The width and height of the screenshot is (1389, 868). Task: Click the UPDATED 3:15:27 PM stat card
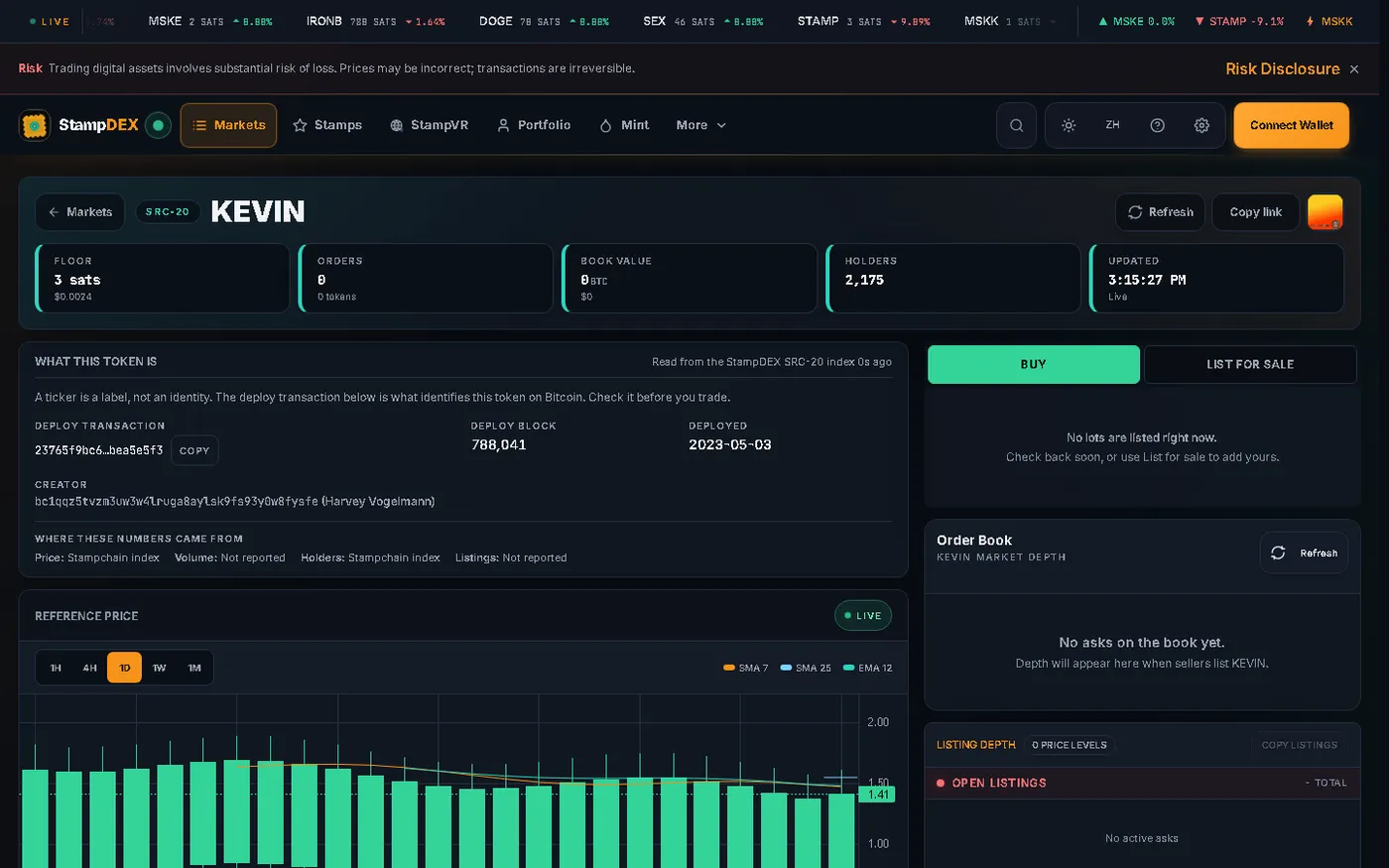click(x=1217, y=279)
